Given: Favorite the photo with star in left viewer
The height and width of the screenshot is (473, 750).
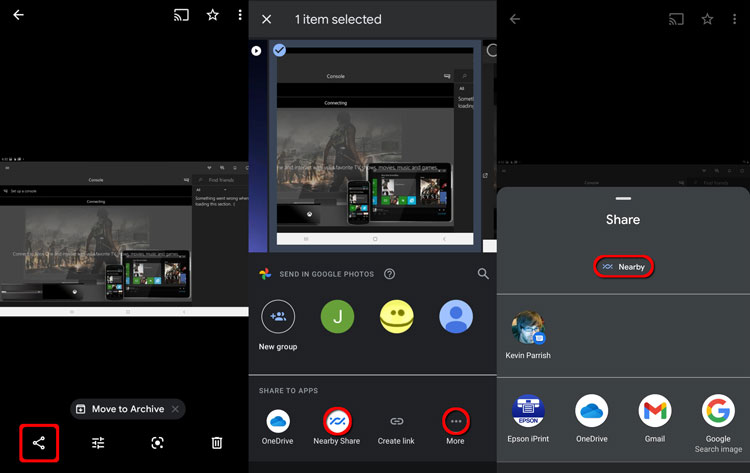Looking at the screenshot, I should 212,15.
